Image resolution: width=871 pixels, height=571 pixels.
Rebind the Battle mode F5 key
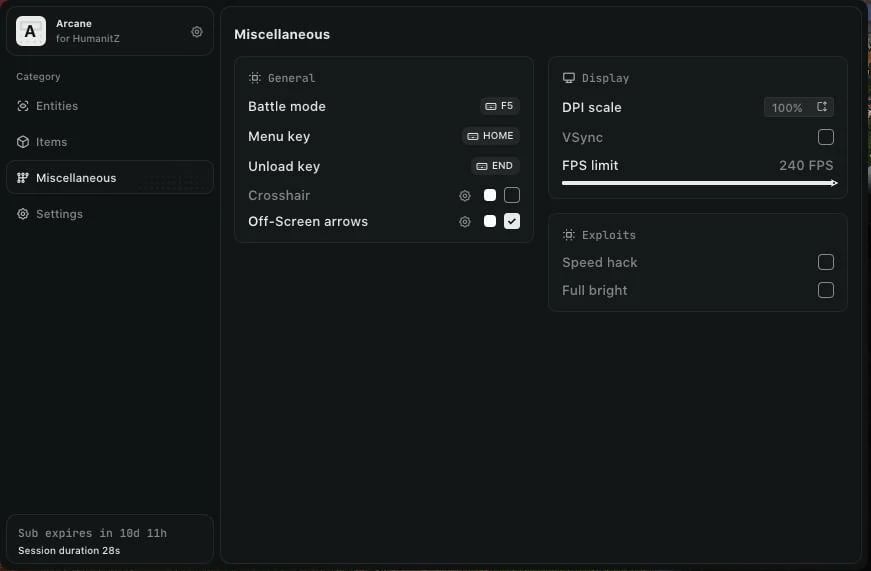(500, 106)
